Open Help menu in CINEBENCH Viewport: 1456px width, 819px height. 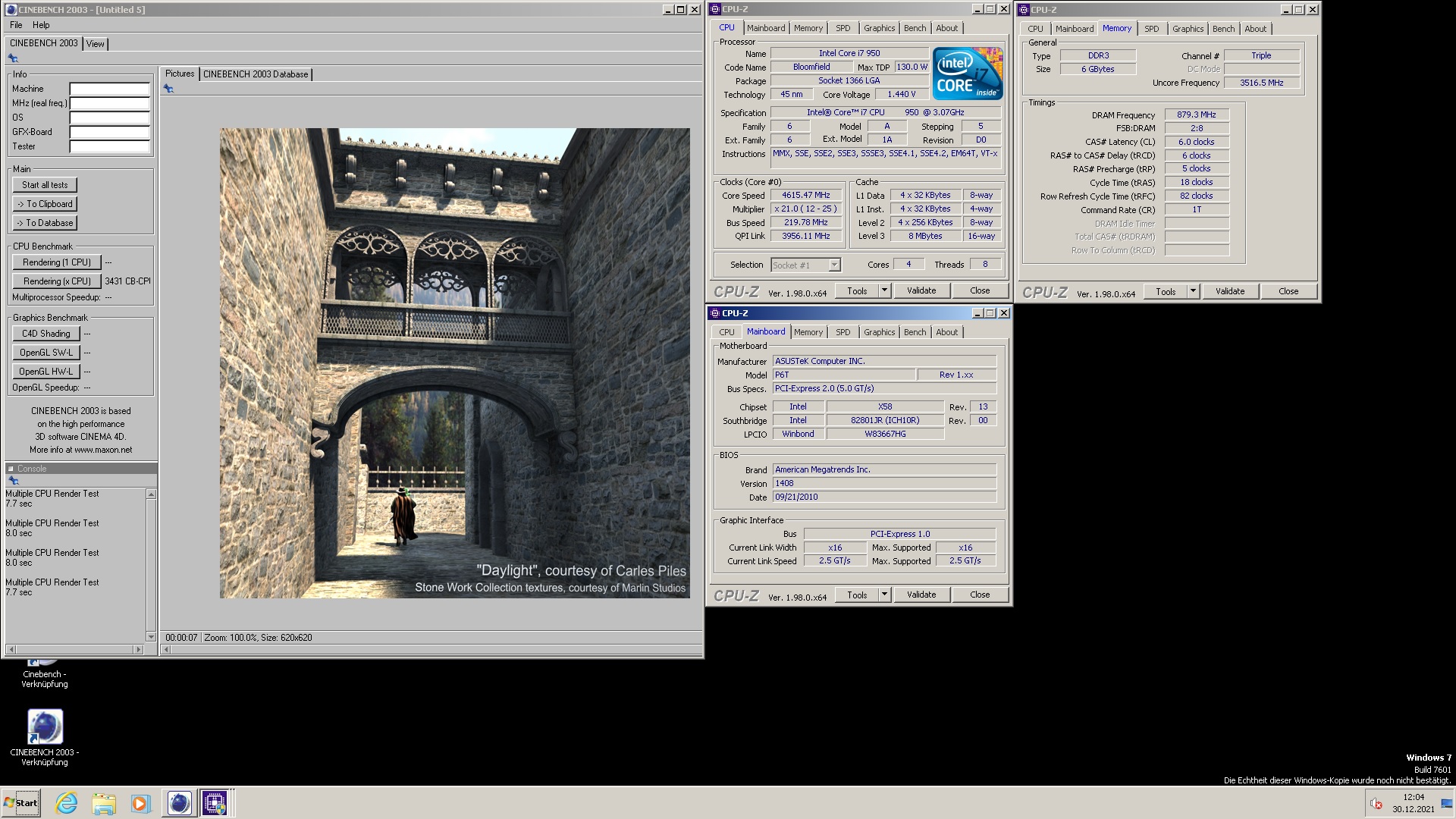[41, 25]
